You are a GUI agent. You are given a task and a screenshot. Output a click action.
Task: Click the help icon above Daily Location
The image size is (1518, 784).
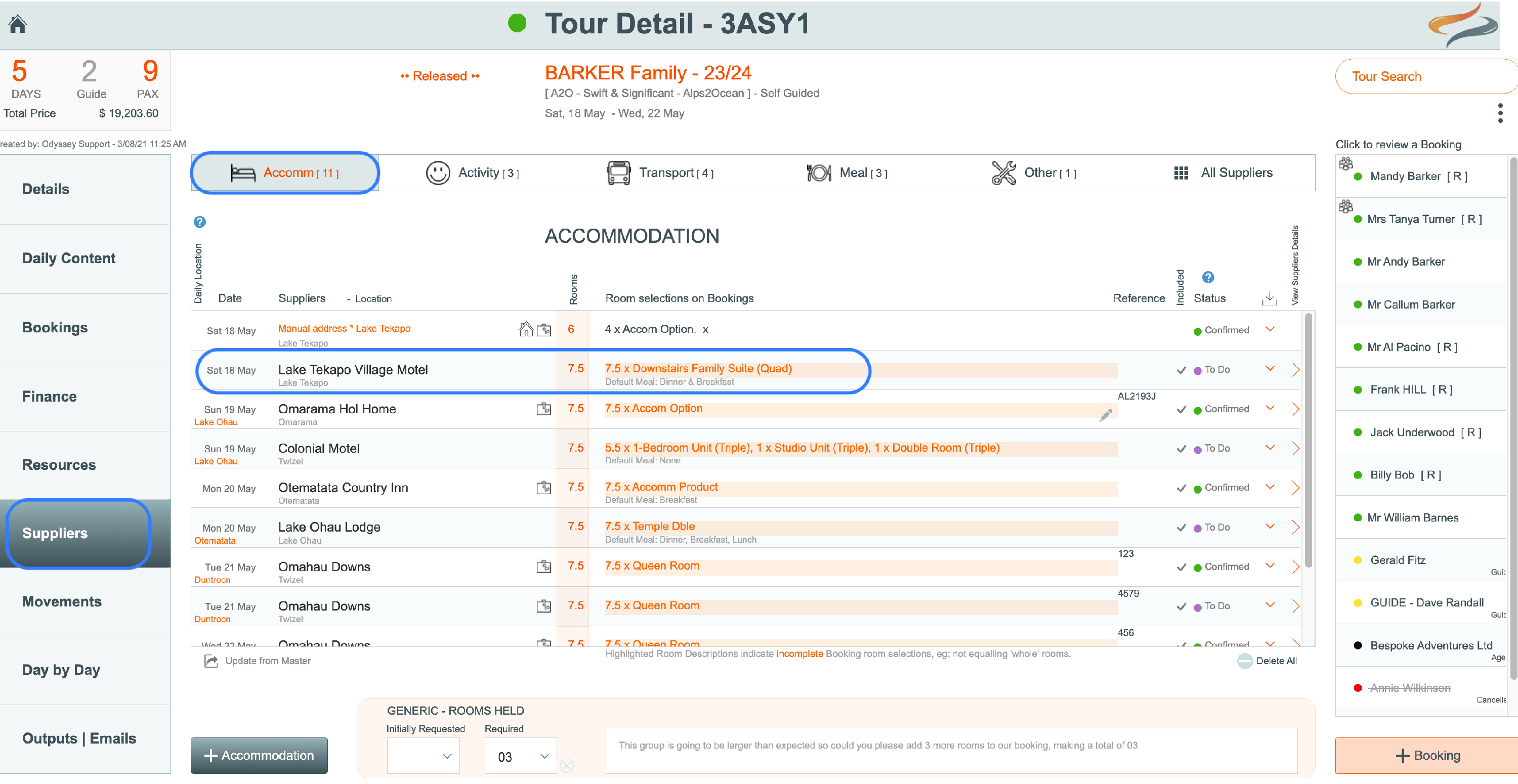point(200,222)
